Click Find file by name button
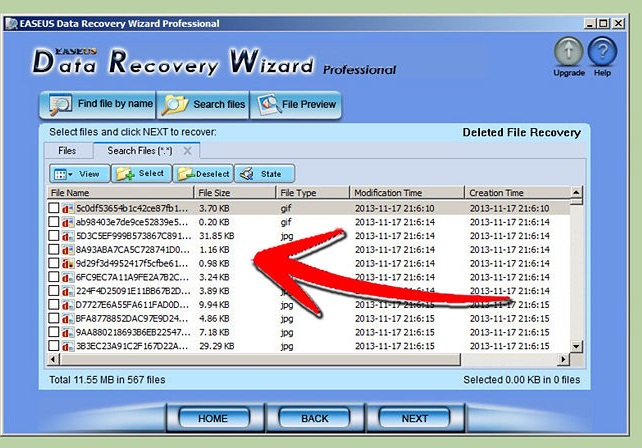The width and height of the screenshot is (642, 448). [x=97, y=105]
